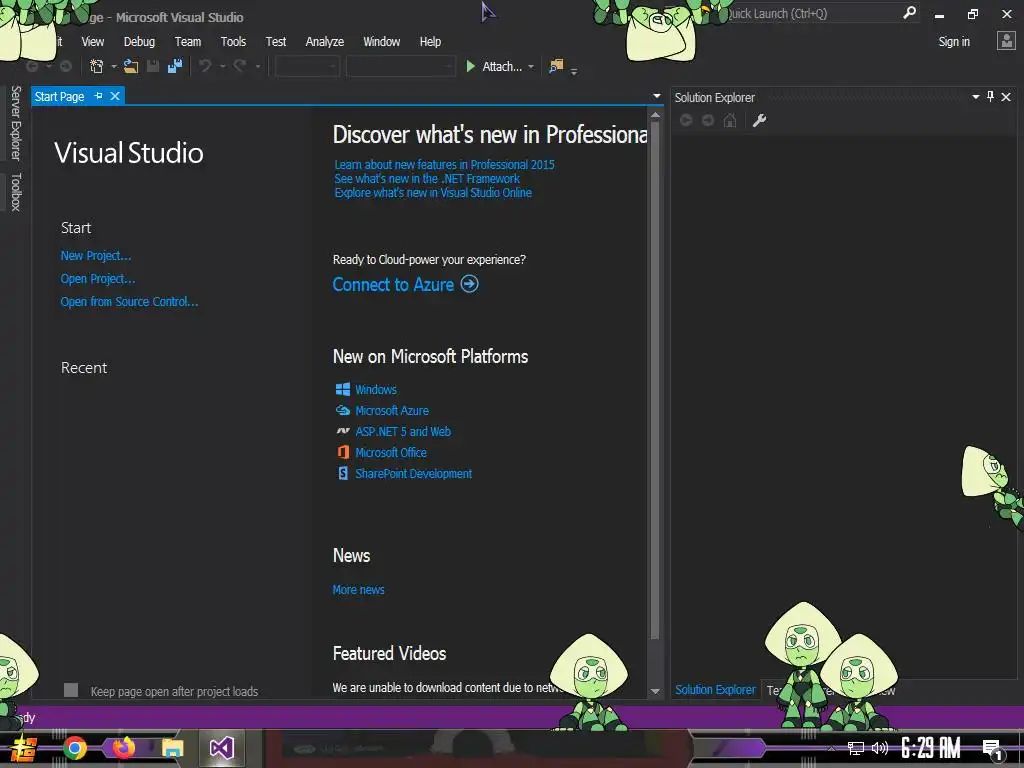Image resolution: width=1024 pixels, height=768 pixels.
Task: Open the Solution Configurations combo box
Action: 307,66
